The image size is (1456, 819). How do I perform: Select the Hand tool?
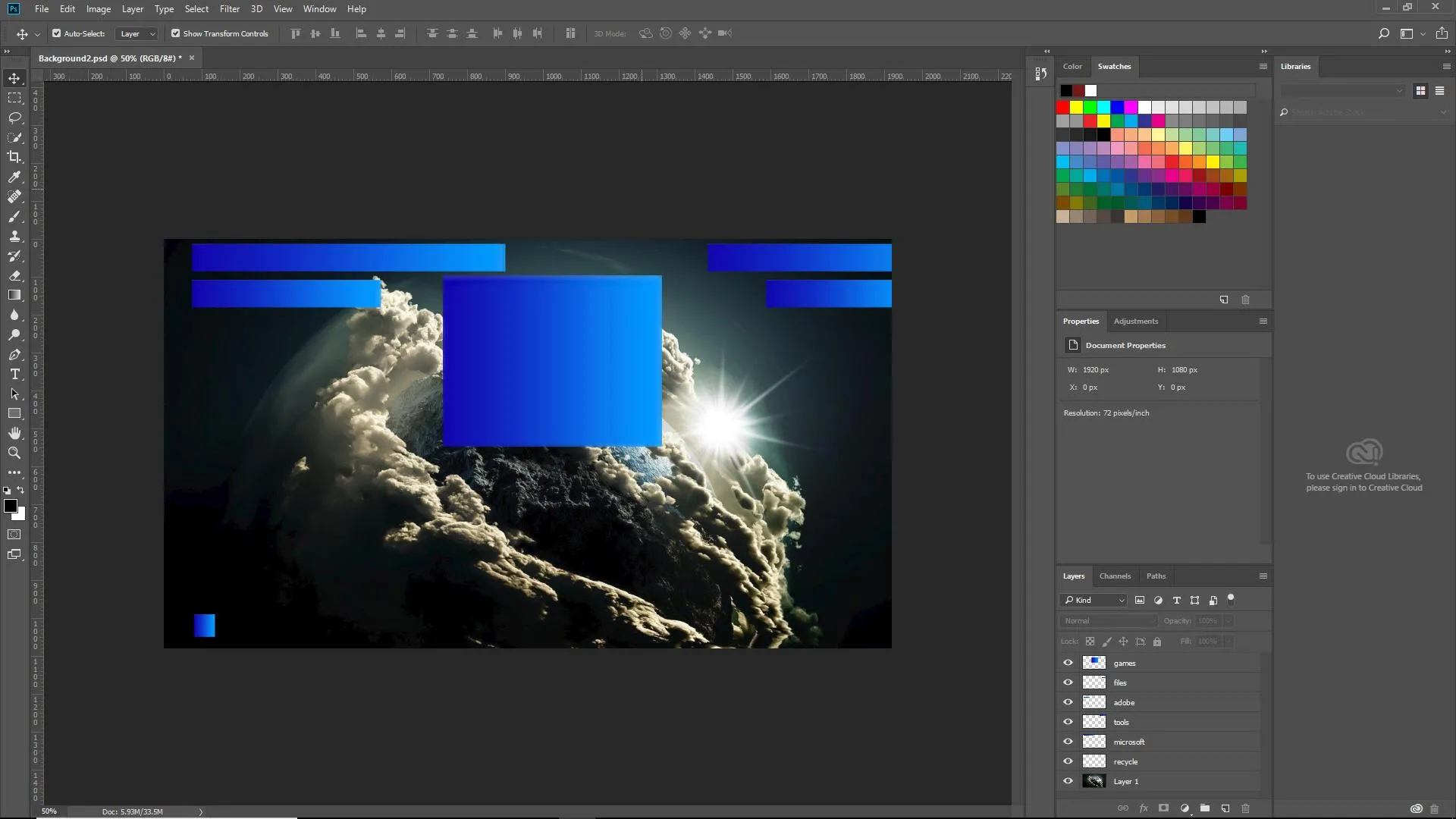[14, 433]
